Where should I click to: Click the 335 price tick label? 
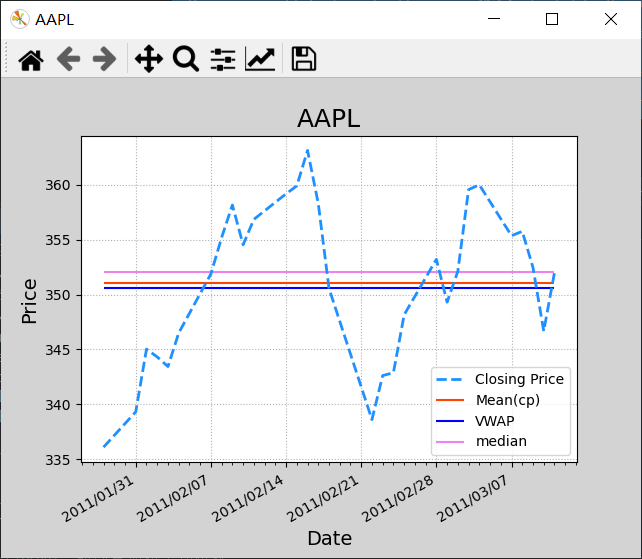click(58, 460)
